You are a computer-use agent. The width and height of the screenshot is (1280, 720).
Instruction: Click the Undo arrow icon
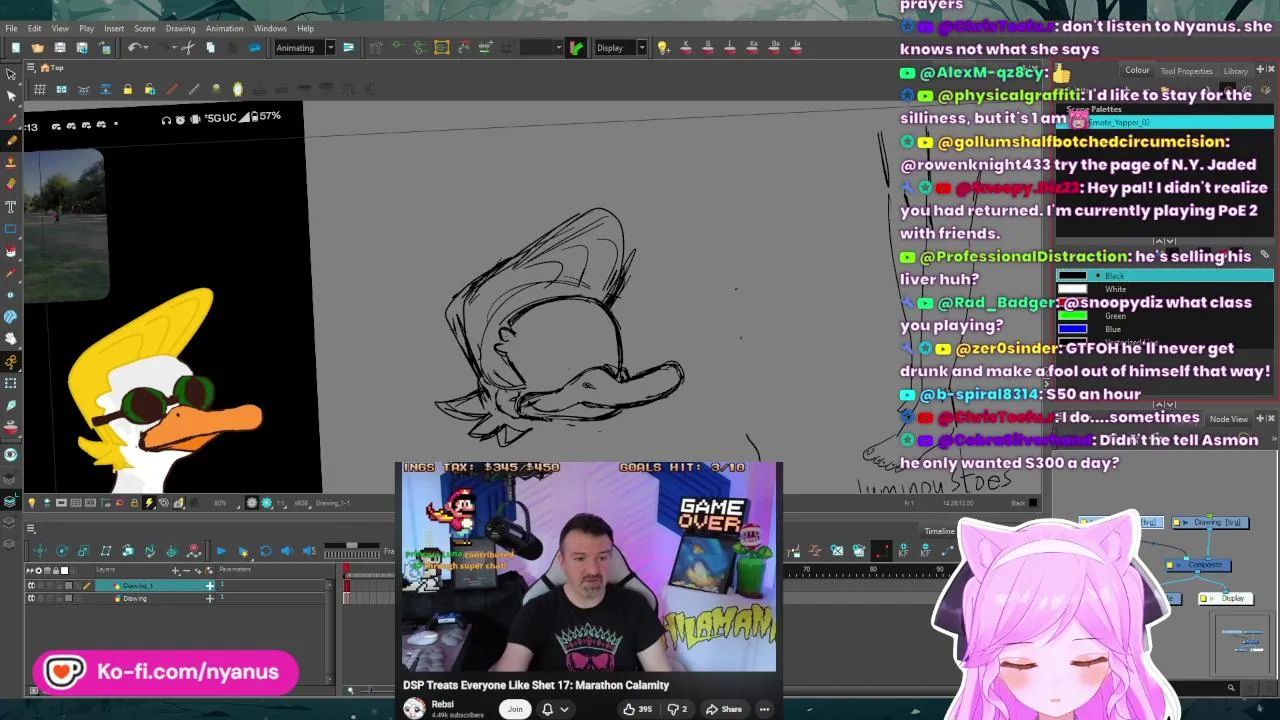coord(133,48)
